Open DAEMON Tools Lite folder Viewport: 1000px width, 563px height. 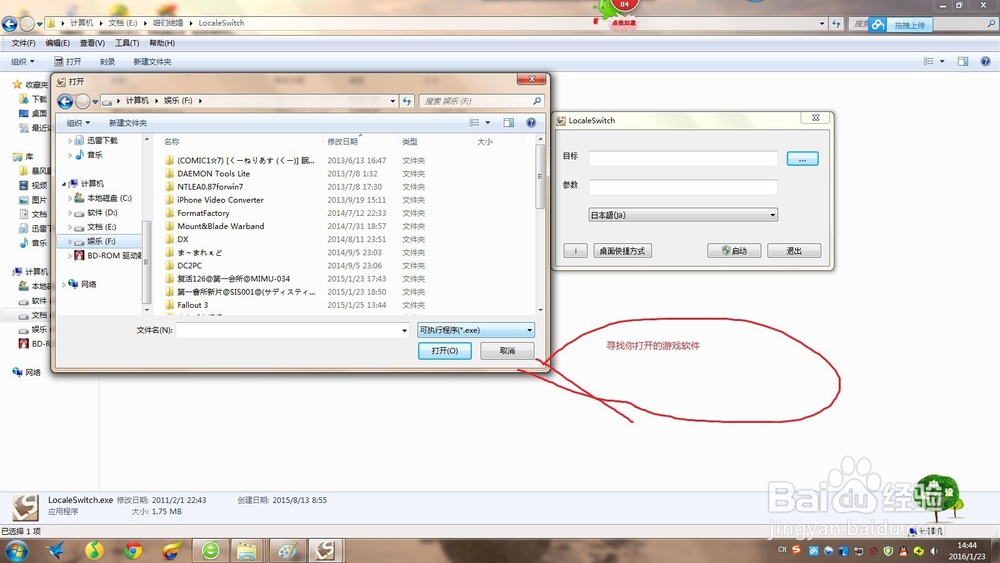(x=214, y=173)
